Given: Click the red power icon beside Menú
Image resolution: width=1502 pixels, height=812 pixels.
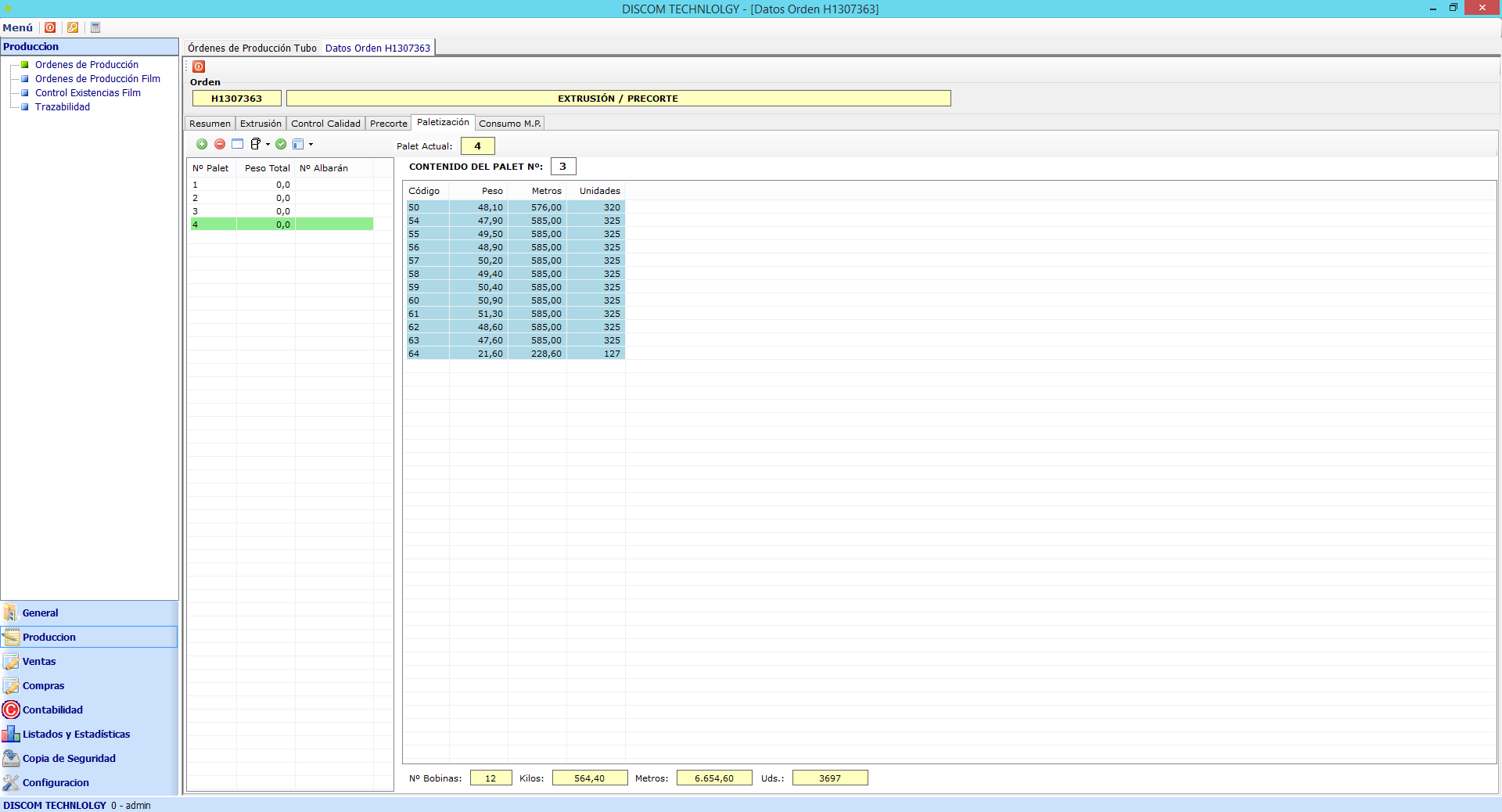Looking at the screenshot, I should (50, 27).
